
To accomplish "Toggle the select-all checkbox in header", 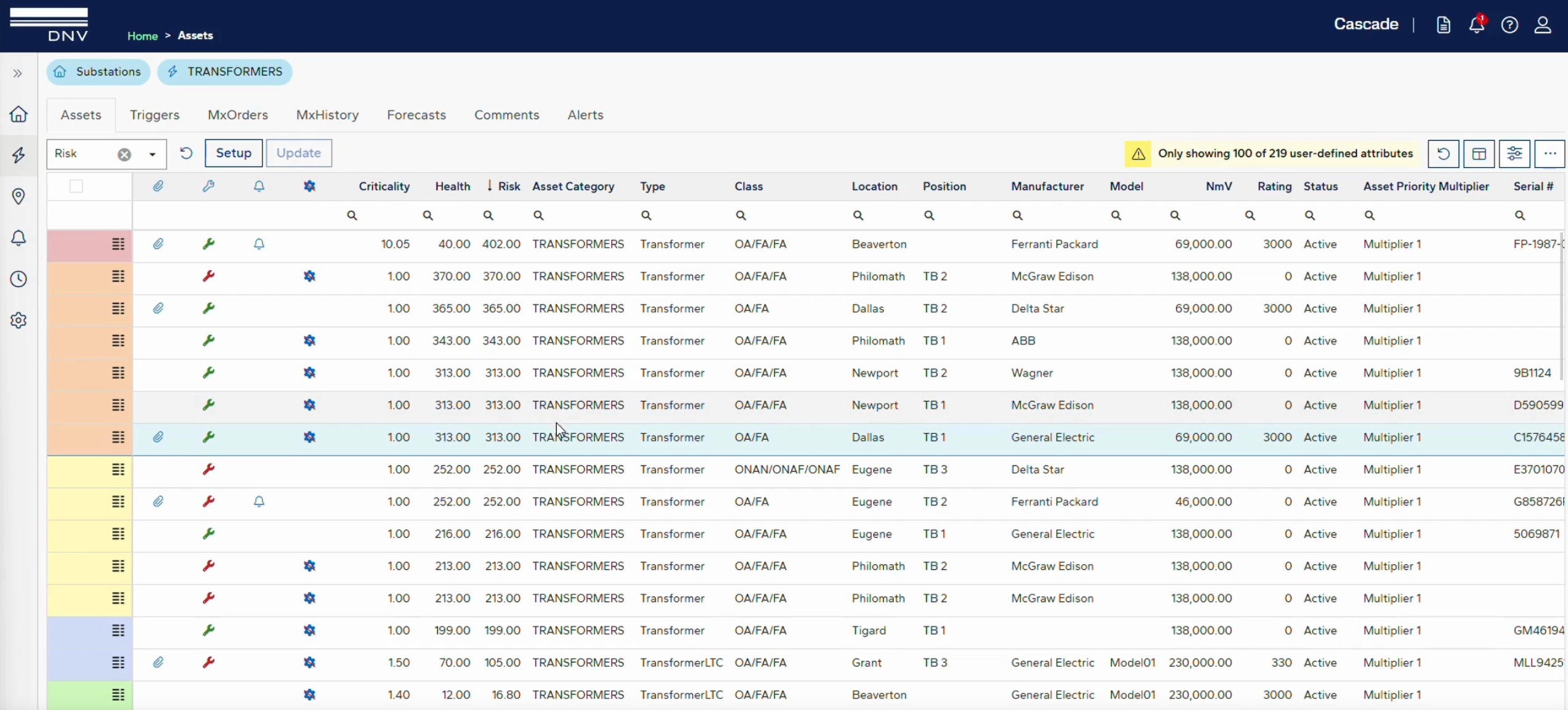I will pos(76,186).
